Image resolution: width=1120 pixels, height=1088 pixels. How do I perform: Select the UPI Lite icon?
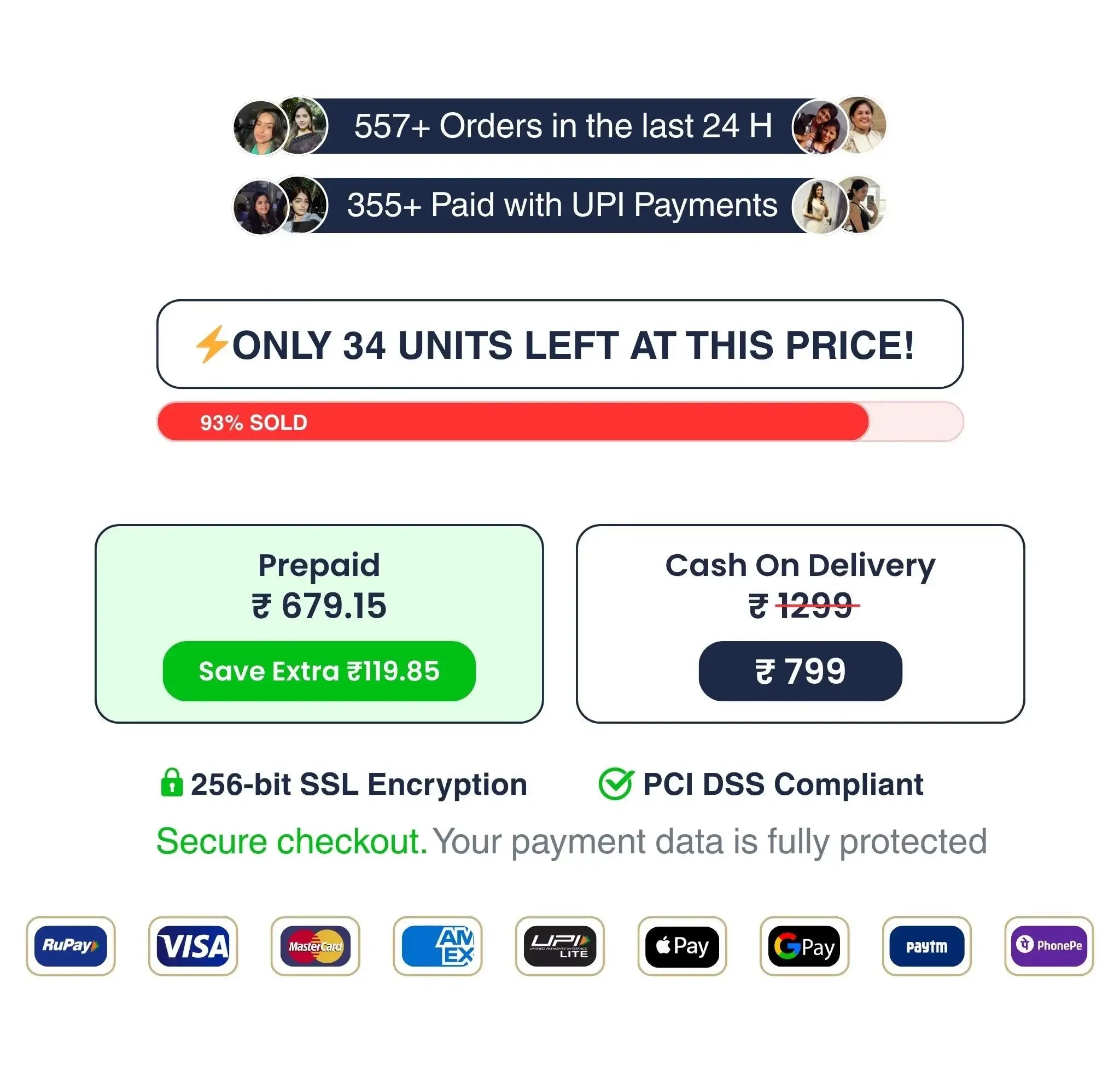pyautogui.click(x=559, y=946)
